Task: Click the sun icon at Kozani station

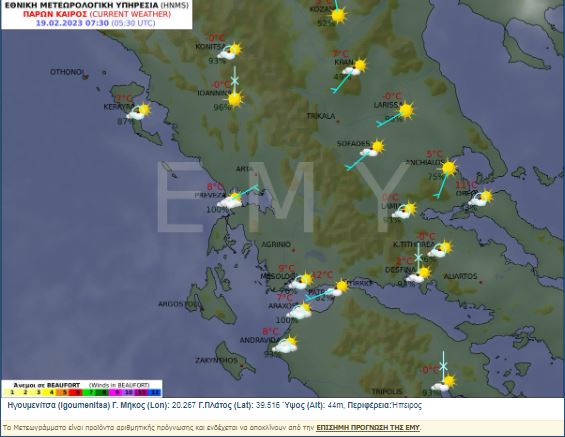Action: click(x=338, y=15)
